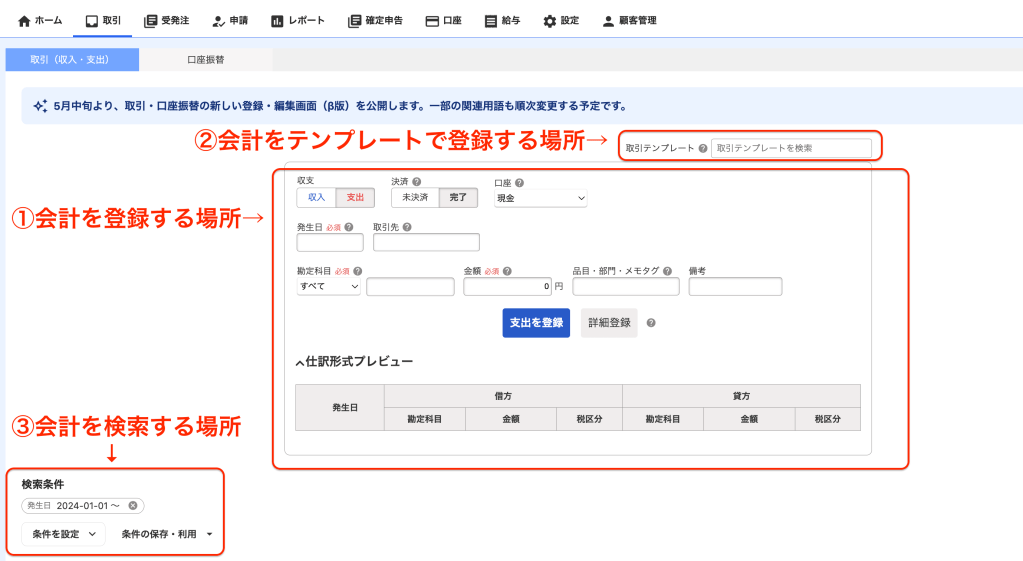The height and width of the screenshot is (561, 1023).
Task: Click the sparkle icon in the announcement banner
Action: point(40,106)
